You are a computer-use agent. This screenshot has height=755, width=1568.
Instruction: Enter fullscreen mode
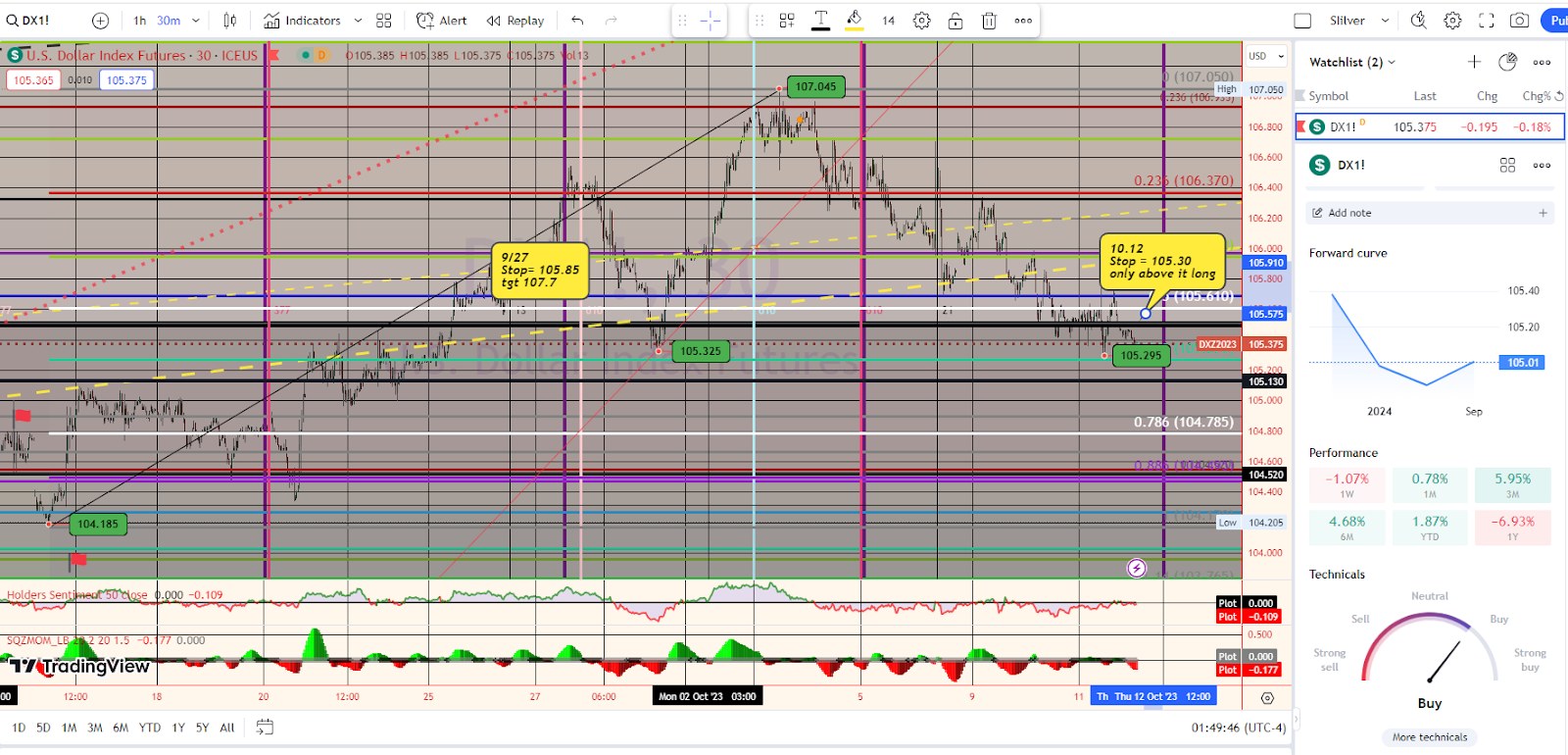coord(1487,21)
